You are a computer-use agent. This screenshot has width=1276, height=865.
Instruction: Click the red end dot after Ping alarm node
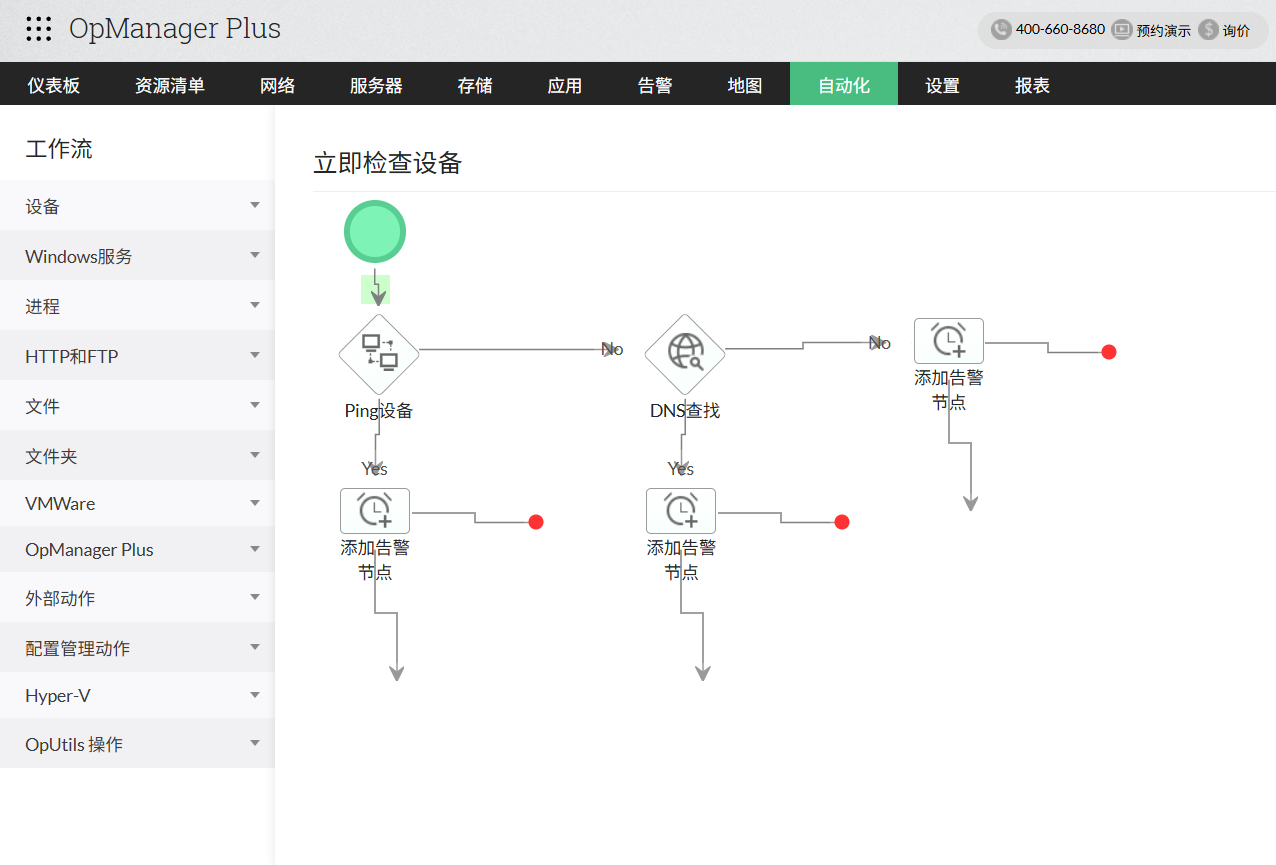(x=536, y=522)
